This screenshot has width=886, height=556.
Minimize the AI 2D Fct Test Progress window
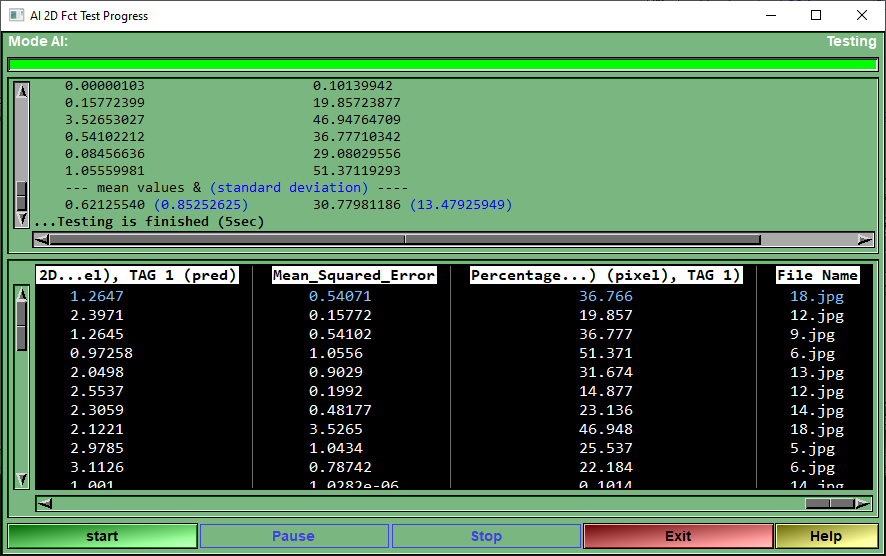771,15
